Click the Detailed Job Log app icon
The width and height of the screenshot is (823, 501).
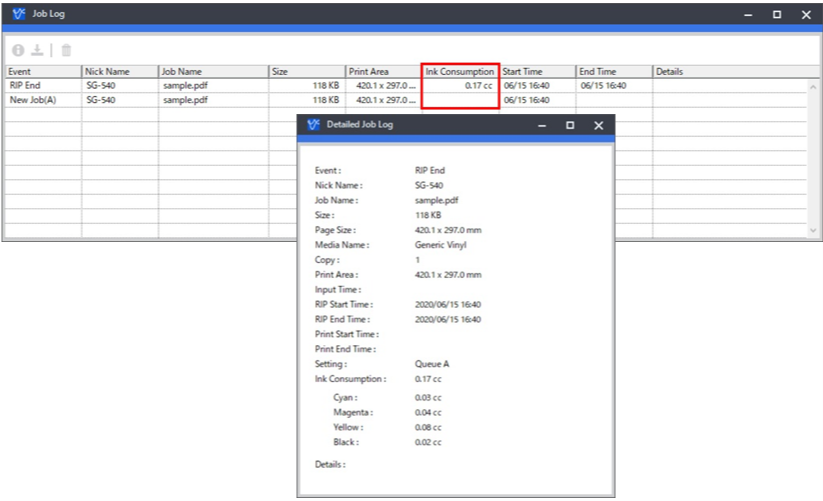click(313, 126)
